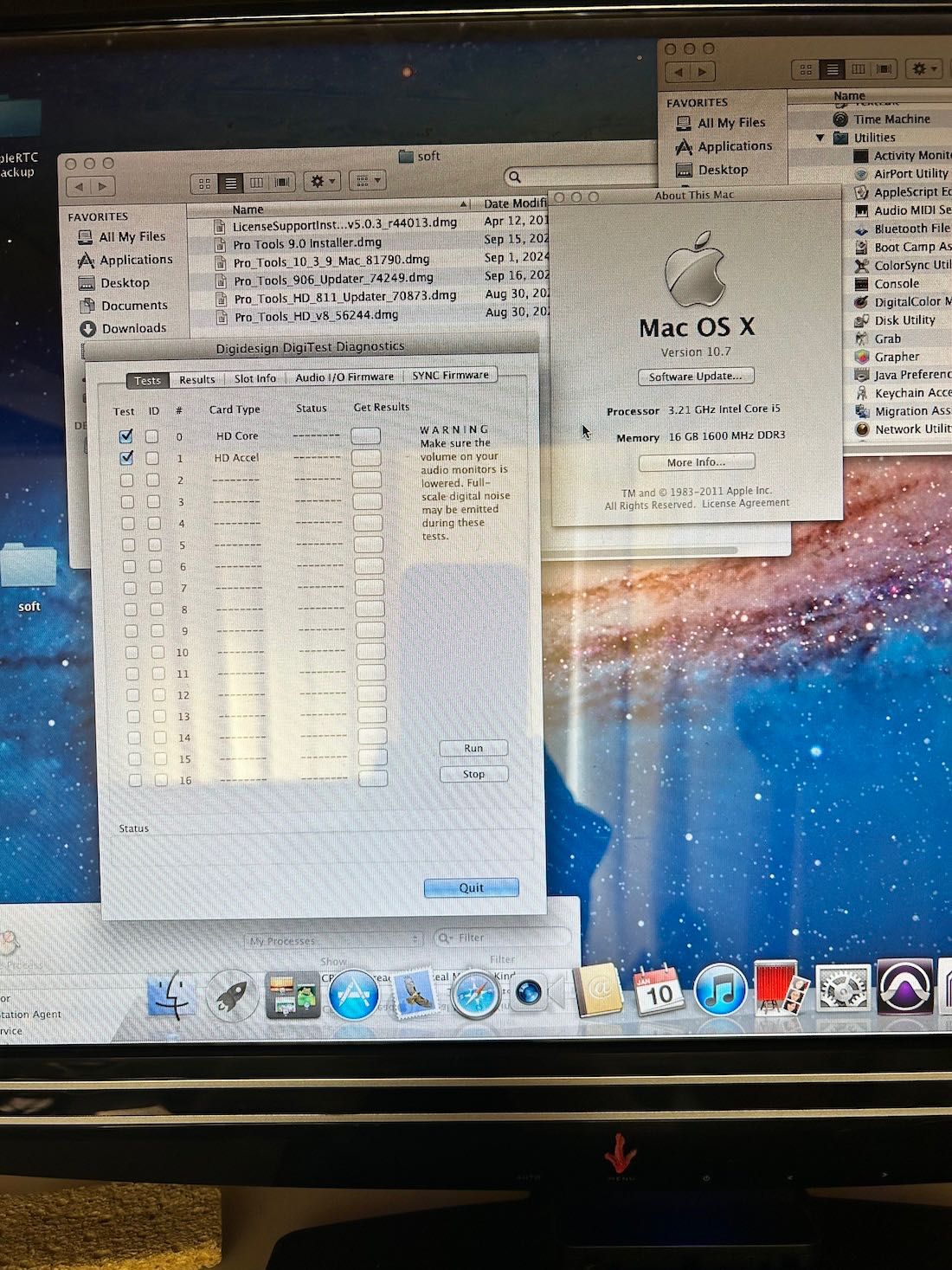Screen dimensions: 952x1270
Task: Select Pro_Tools_10_3_9_Mac_81790.dmg file
Action: click(x=331, y=260)
